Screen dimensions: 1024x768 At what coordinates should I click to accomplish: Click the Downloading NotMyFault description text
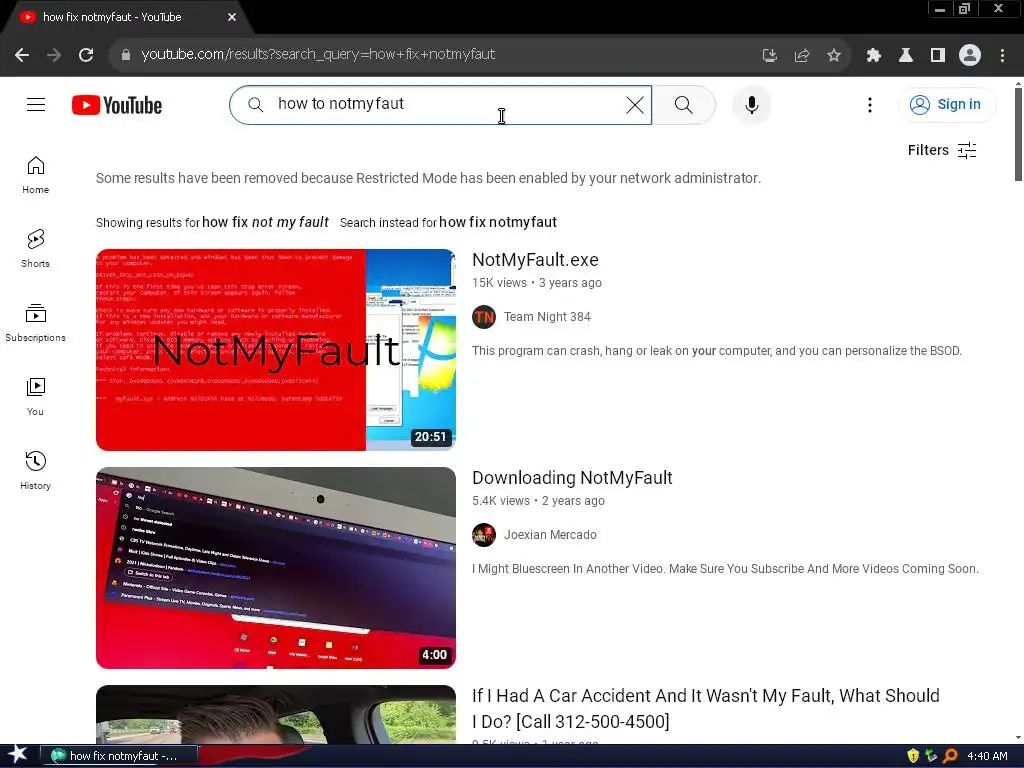coord(725,569)
